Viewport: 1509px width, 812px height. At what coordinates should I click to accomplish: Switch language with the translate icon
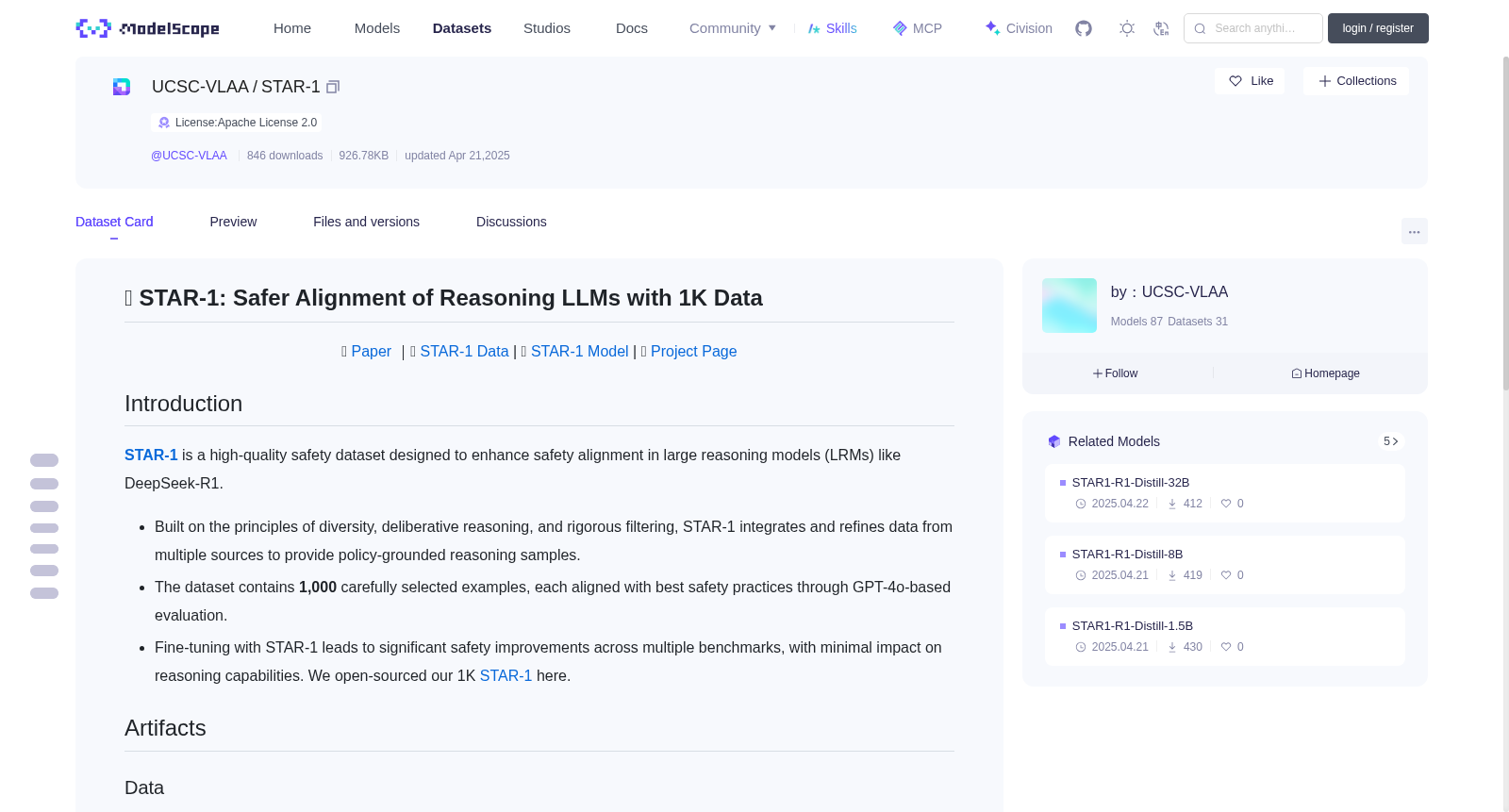[1162, 28]
